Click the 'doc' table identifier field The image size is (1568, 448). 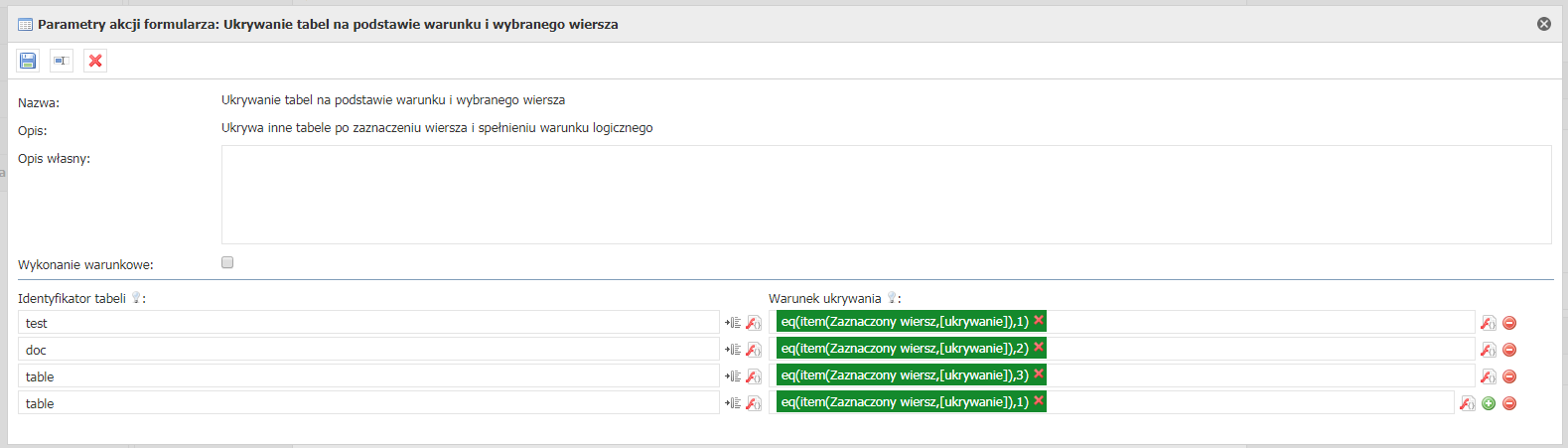tap(367, 350)
